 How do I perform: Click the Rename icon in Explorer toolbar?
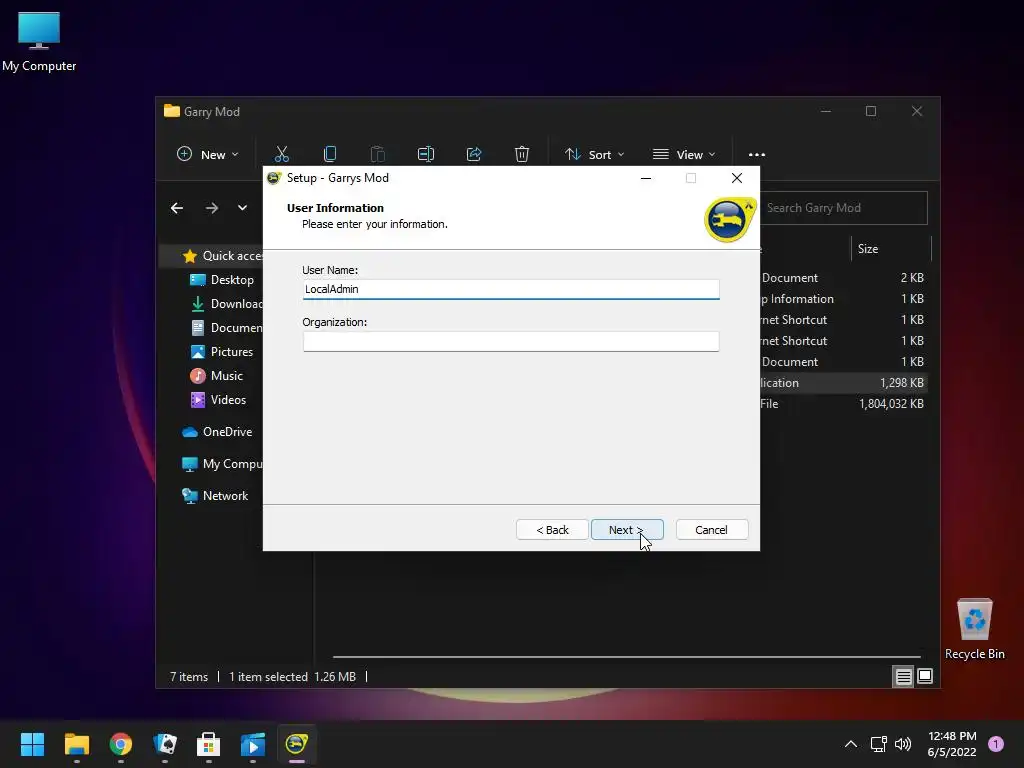click(x=426, y=154)
